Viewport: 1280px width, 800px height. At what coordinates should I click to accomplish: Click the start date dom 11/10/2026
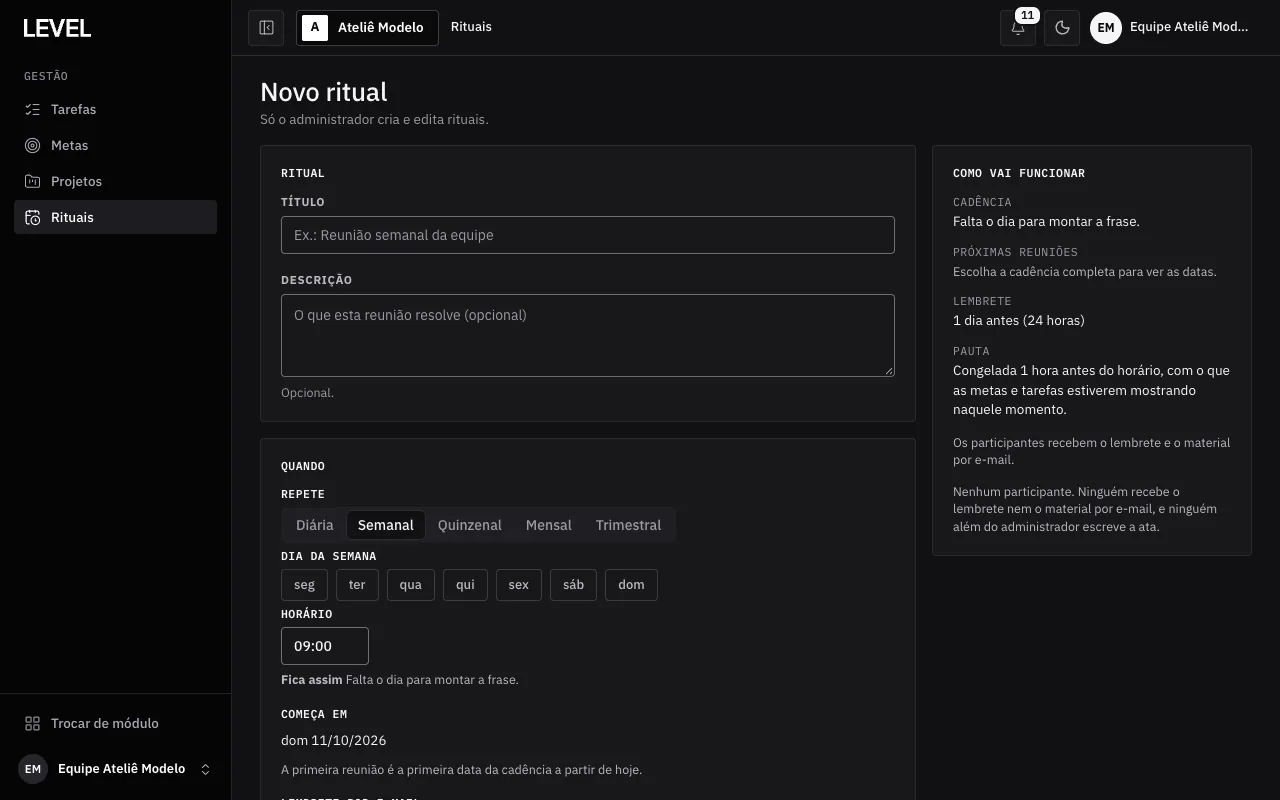point(334,741)
